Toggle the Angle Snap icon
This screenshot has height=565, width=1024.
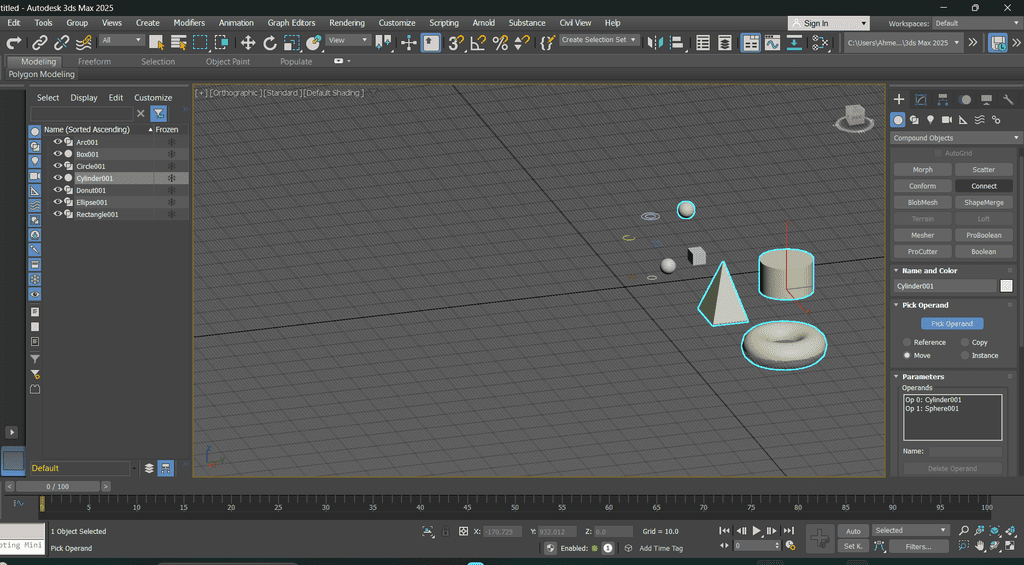tap(478, 43)
